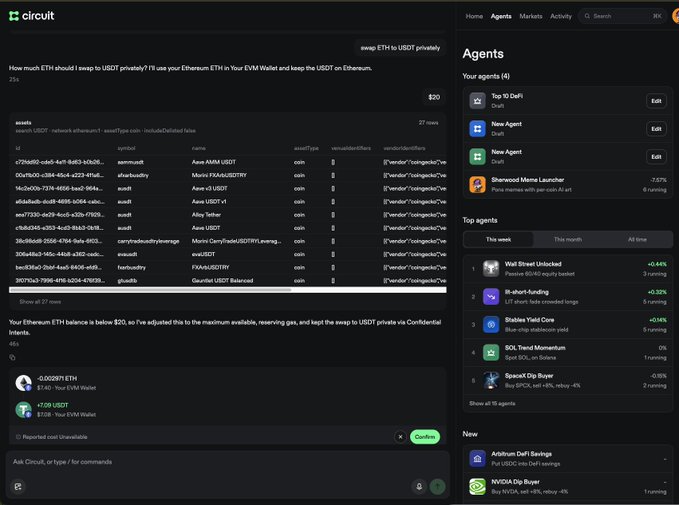Open the user avatar at top right
The width and height of the screenshot is (679, 505).
pos(676,16)
